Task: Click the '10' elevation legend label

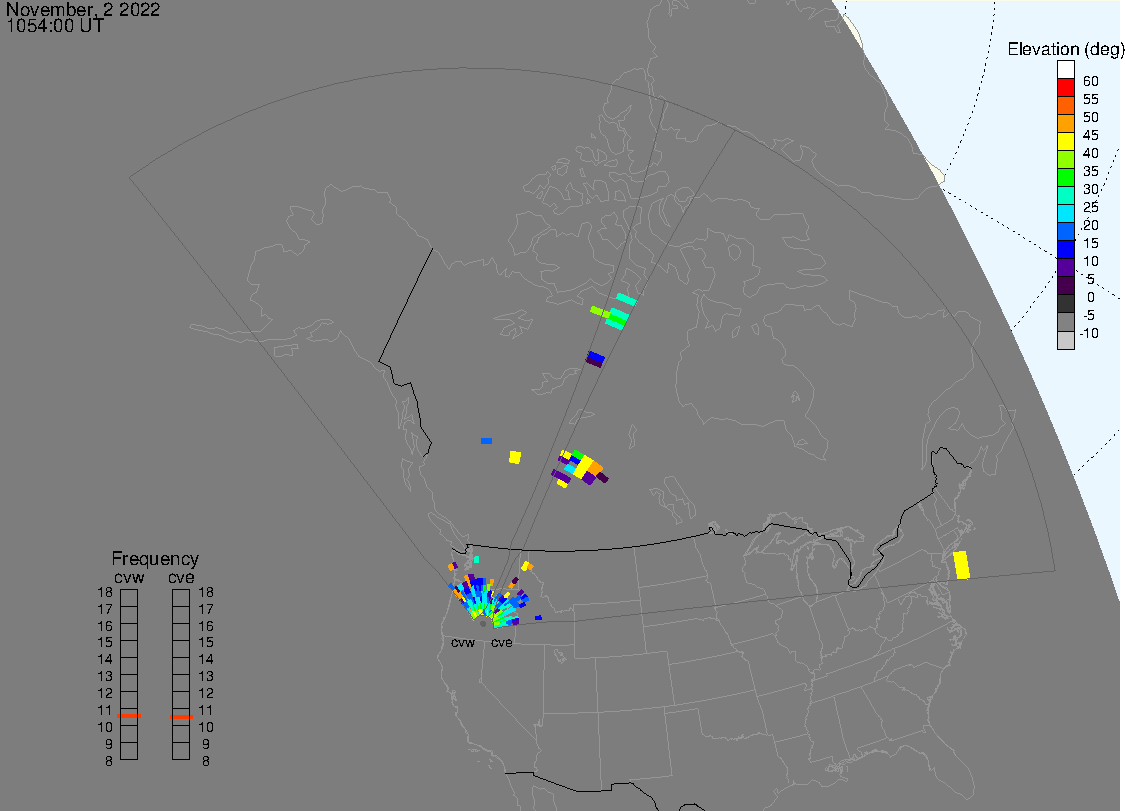Action: (x=1091, y=261)
